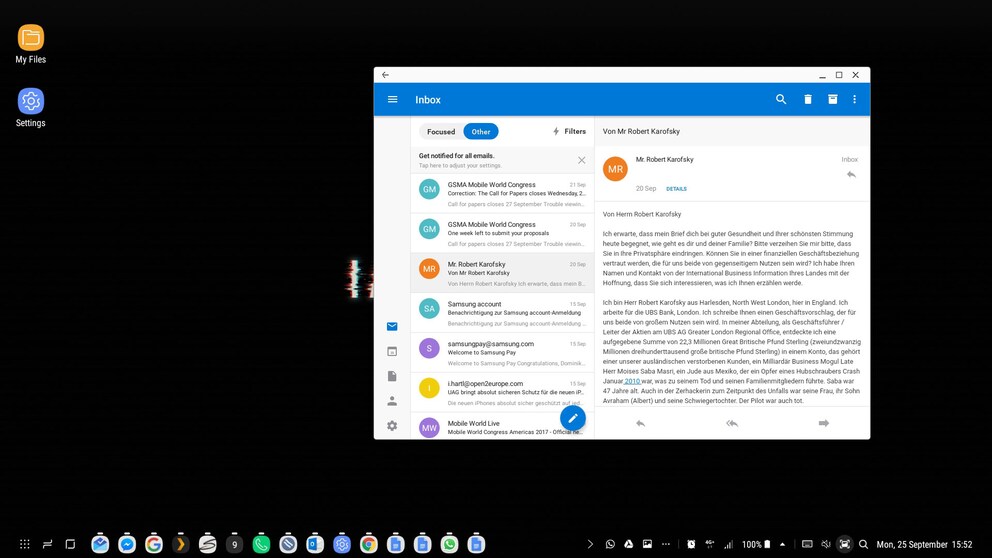Image resolution: width=992 pixels, height=558 pixels.
Task: Click large MR avatar in message header
Action: click(615, 169)
